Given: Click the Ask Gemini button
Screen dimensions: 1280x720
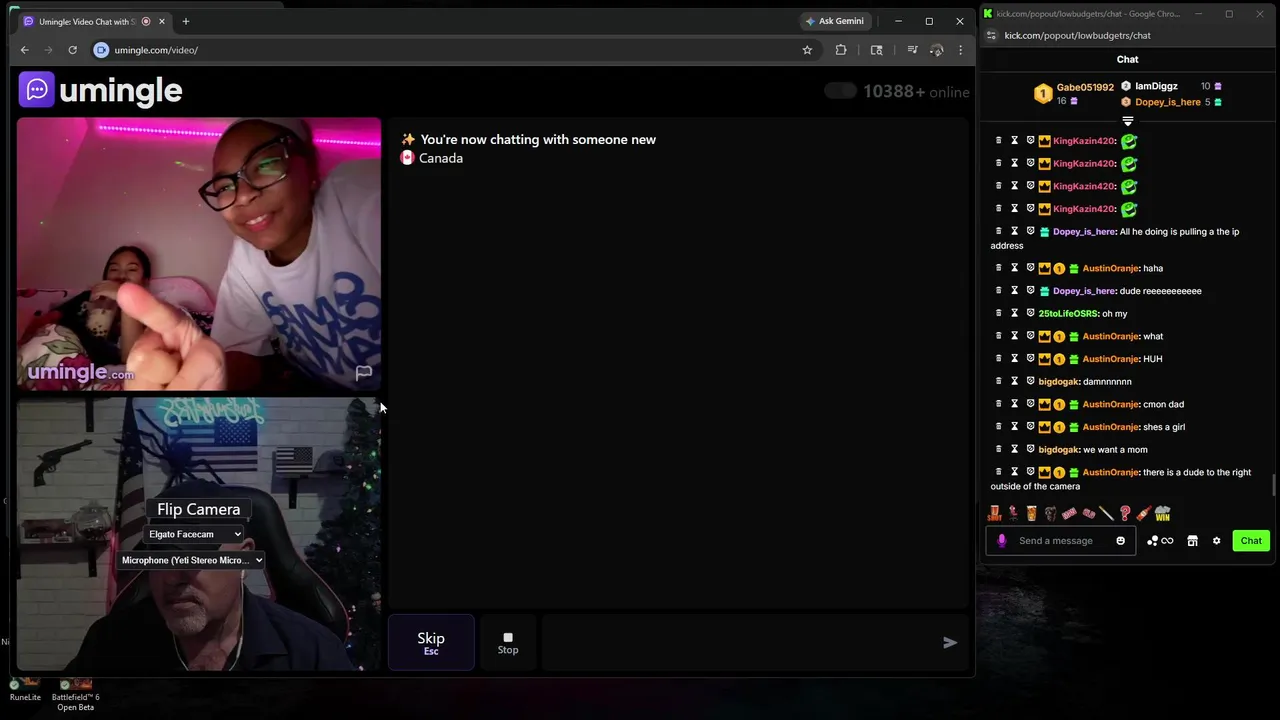Looking at the screenshot, I should (835, 21).
